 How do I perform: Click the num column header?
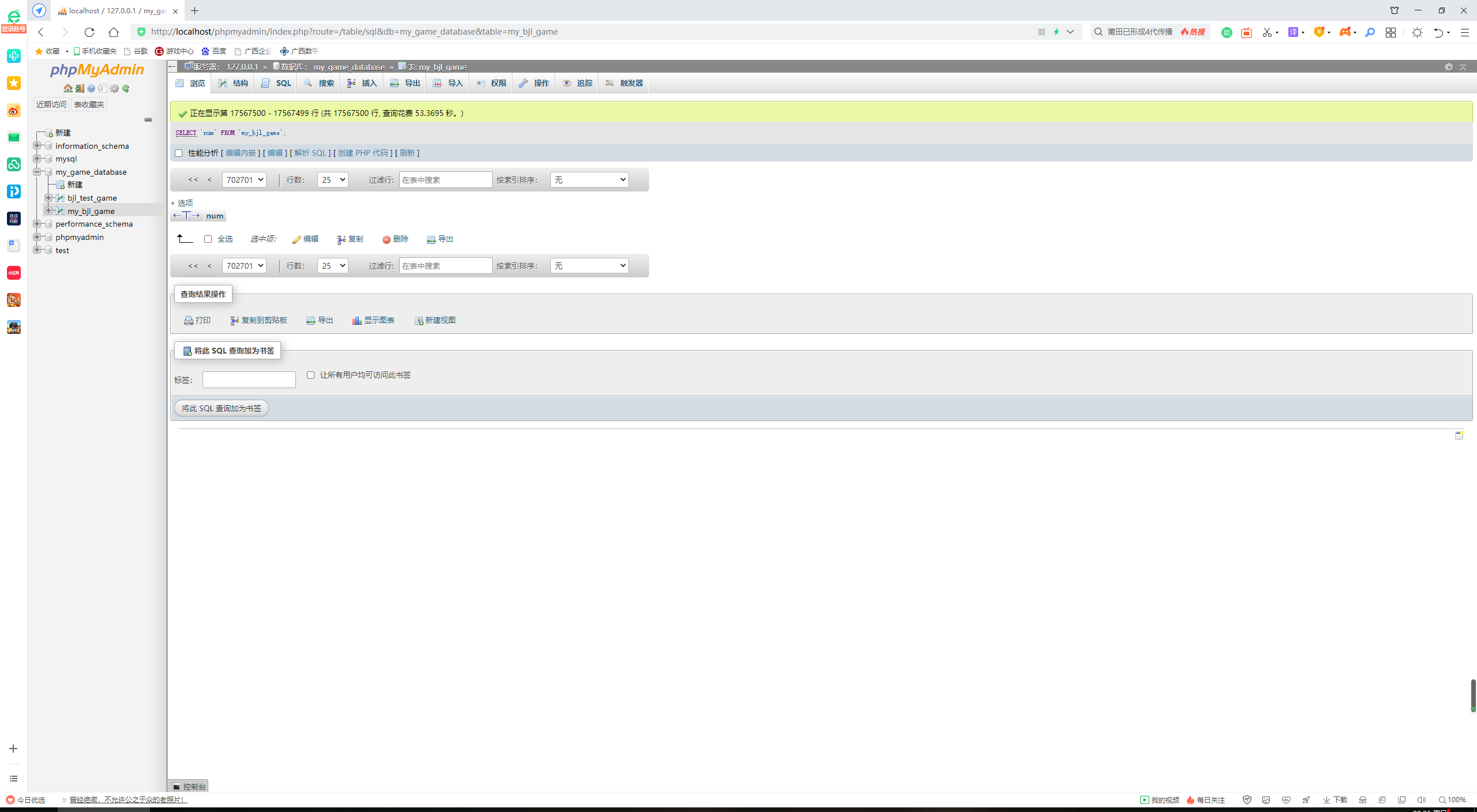pyautogui.click(x=215, y=216)
